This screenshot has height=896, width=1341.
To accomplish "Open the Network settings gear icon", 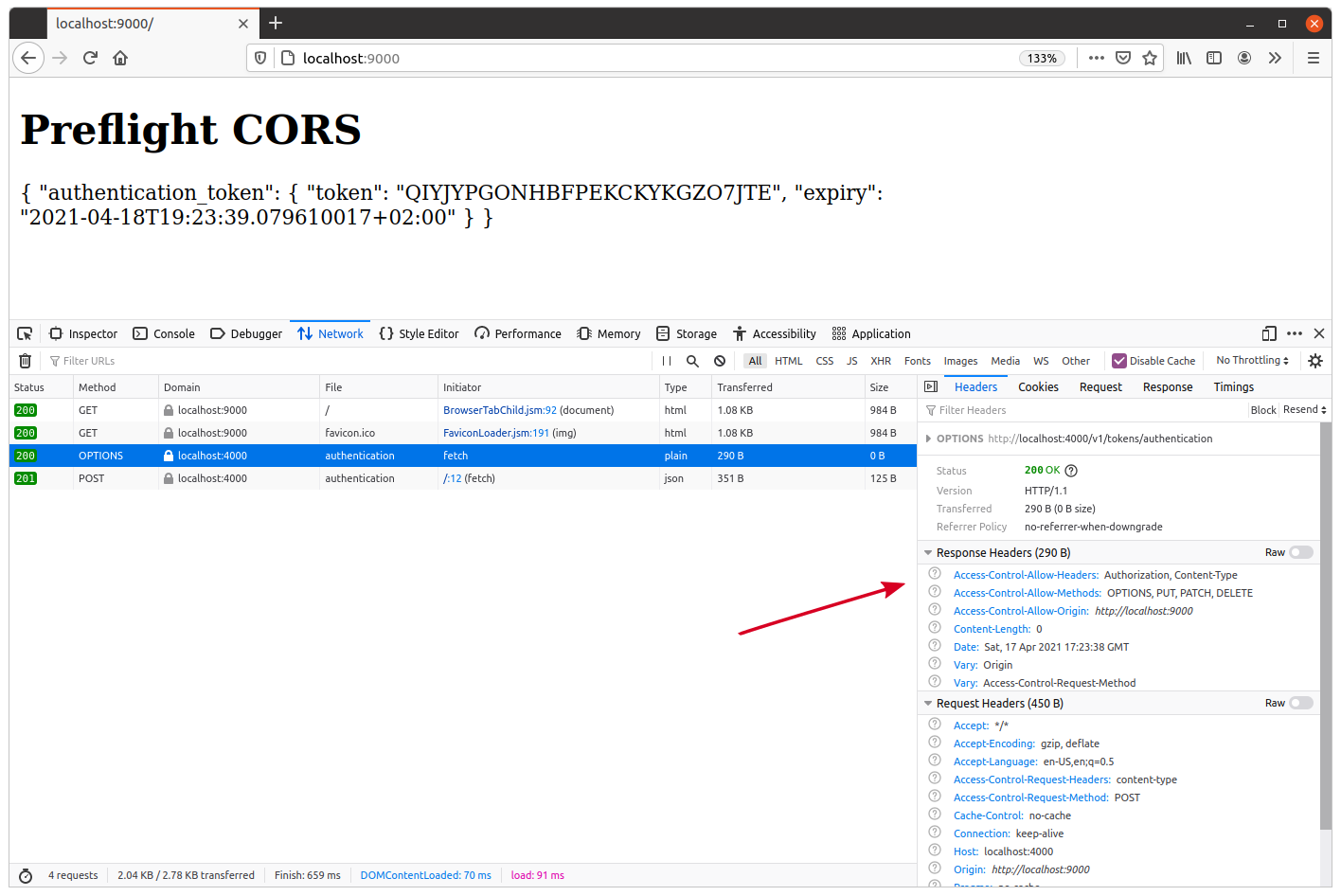I will (1315, 361).
